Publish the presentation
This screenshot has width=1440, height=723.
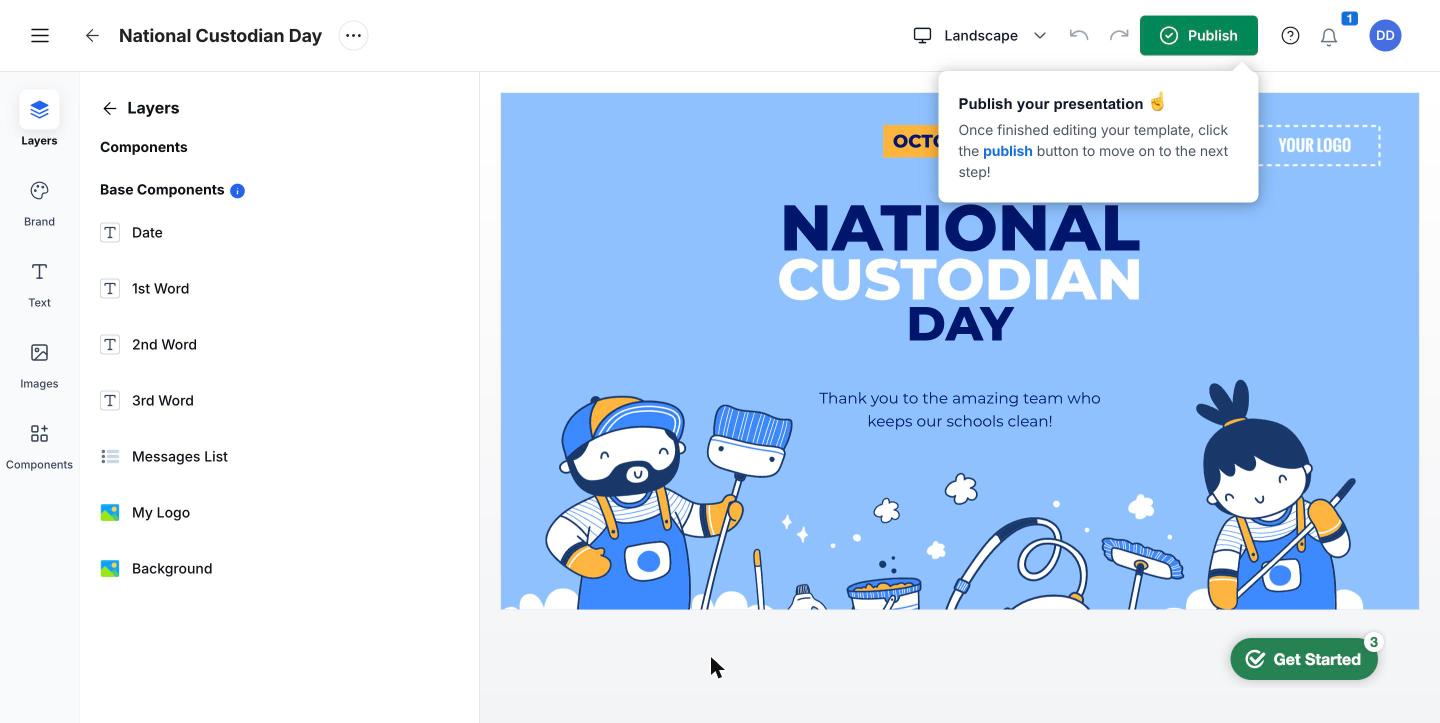point(1199,36)
